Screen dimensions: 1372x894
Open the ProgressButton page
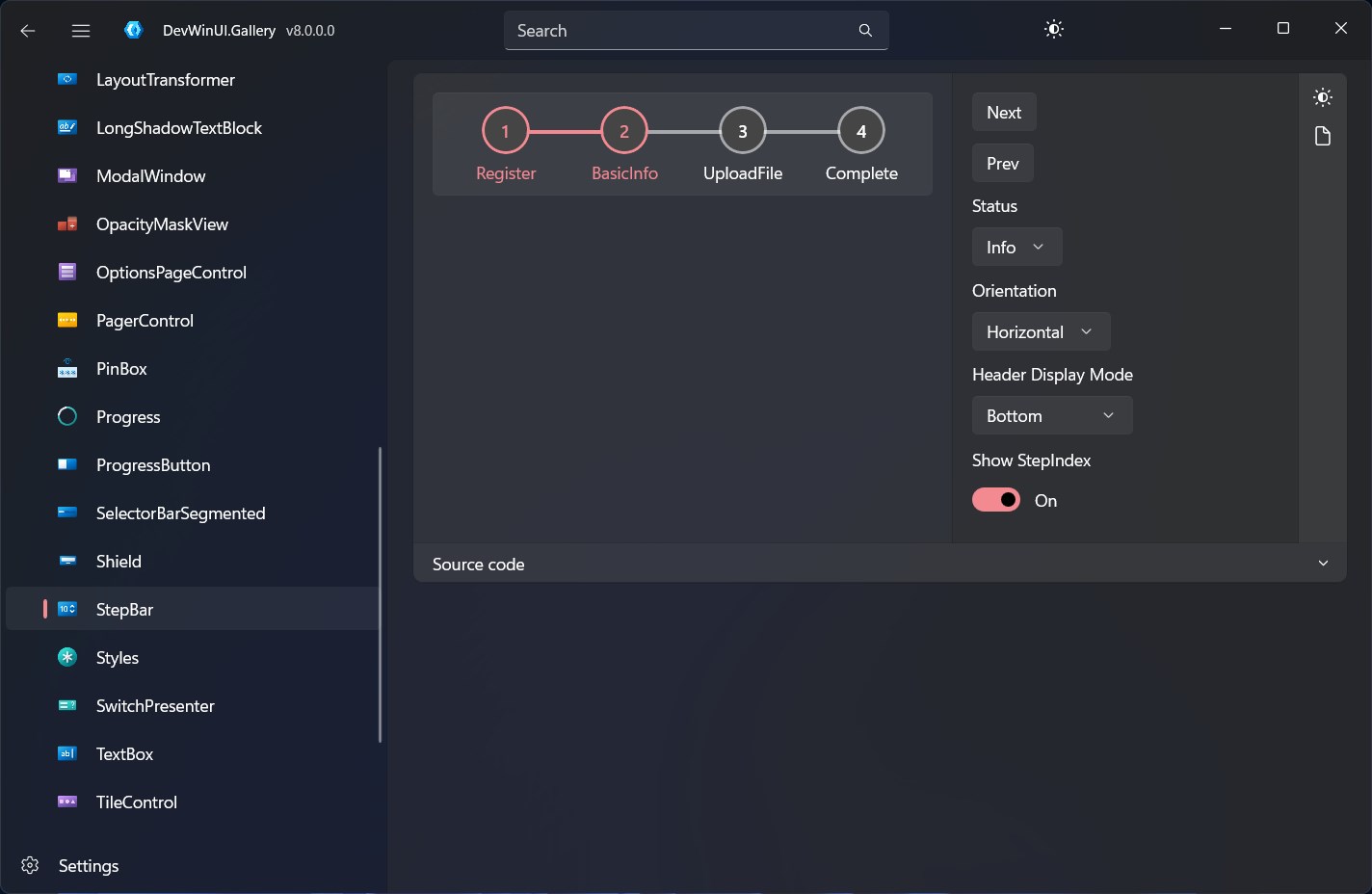click(x=193, y=465)
